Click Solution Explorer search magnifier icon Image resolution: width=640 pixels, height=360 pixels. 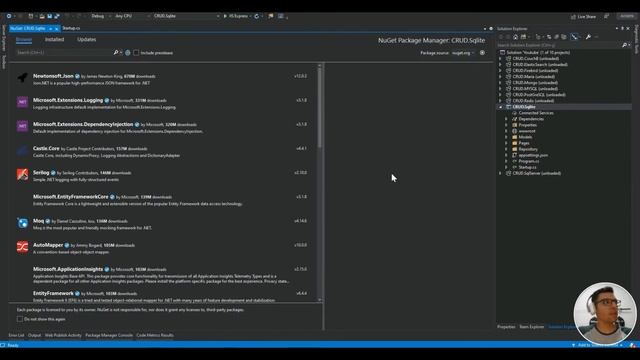click(x=624, y=45)
